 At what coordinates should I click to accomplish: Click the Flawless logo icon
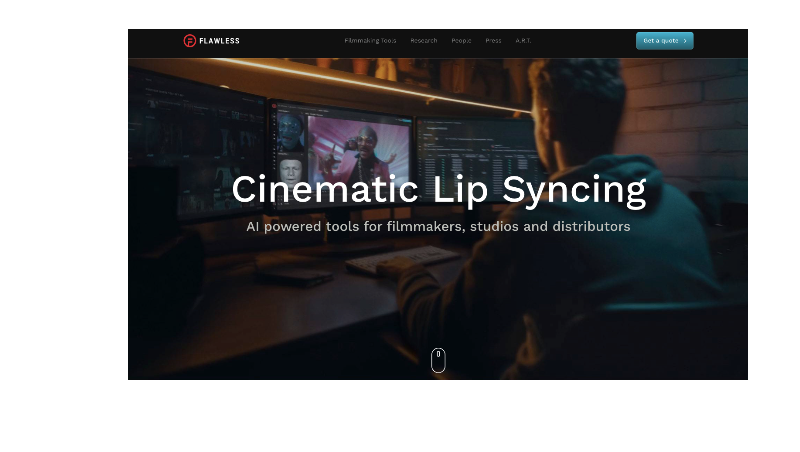coord(189,41)
